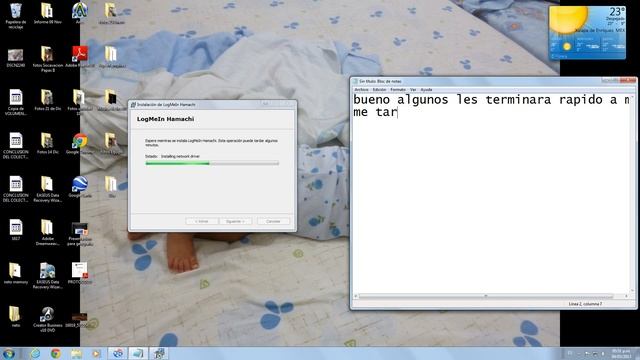Launch Google Chrome from the taskbar

click(x=56, y=353)
